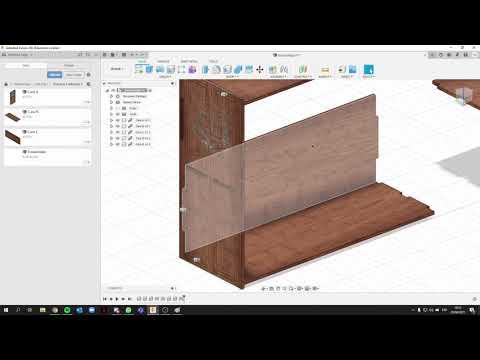Expand Document Settings in browser tree
Image resolution: width=480 pixels, height=360 pixels.
tap(112, 96)
